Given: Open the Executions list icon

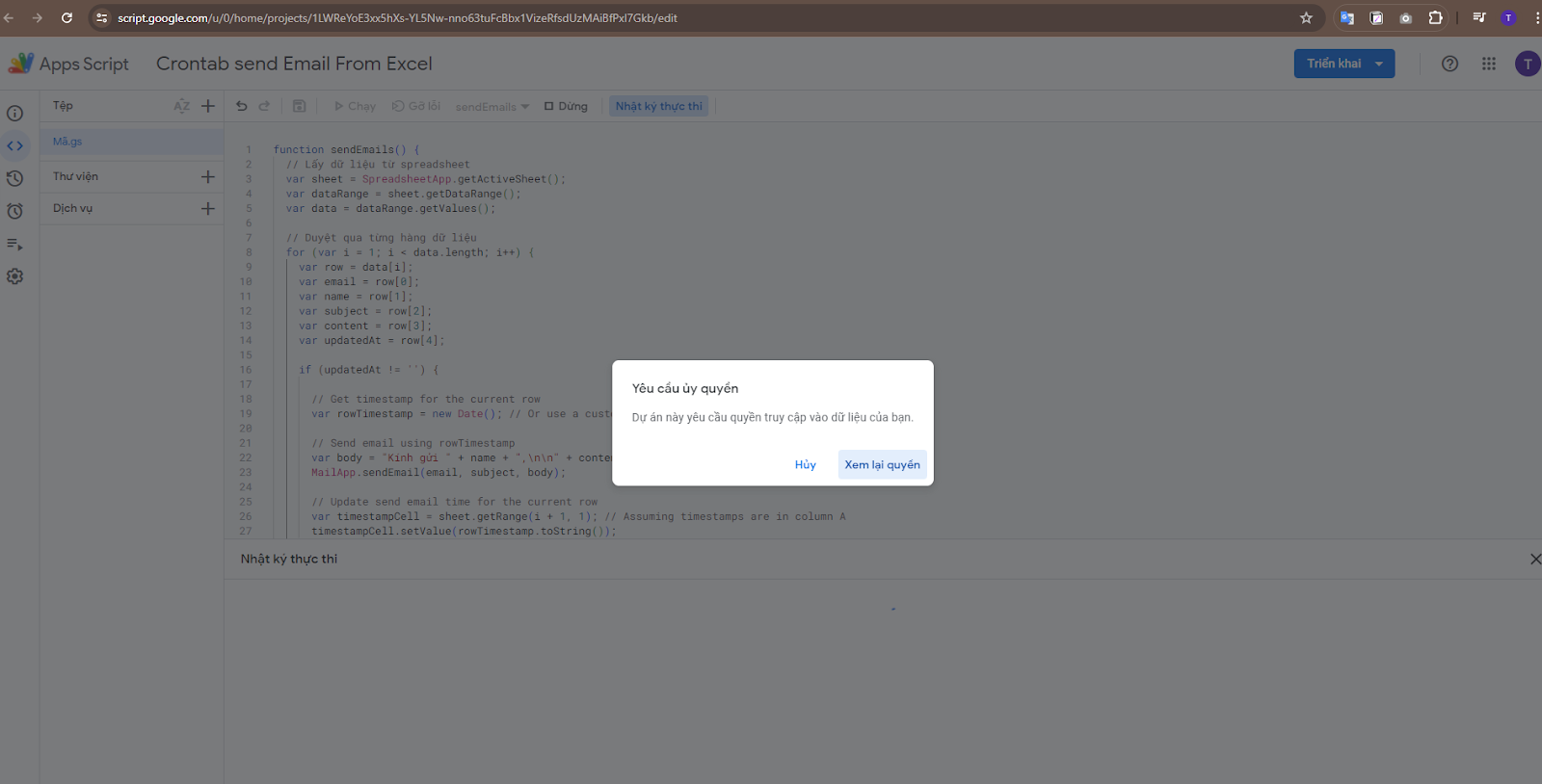Looking at the screenshot, I should pos(14,244).
